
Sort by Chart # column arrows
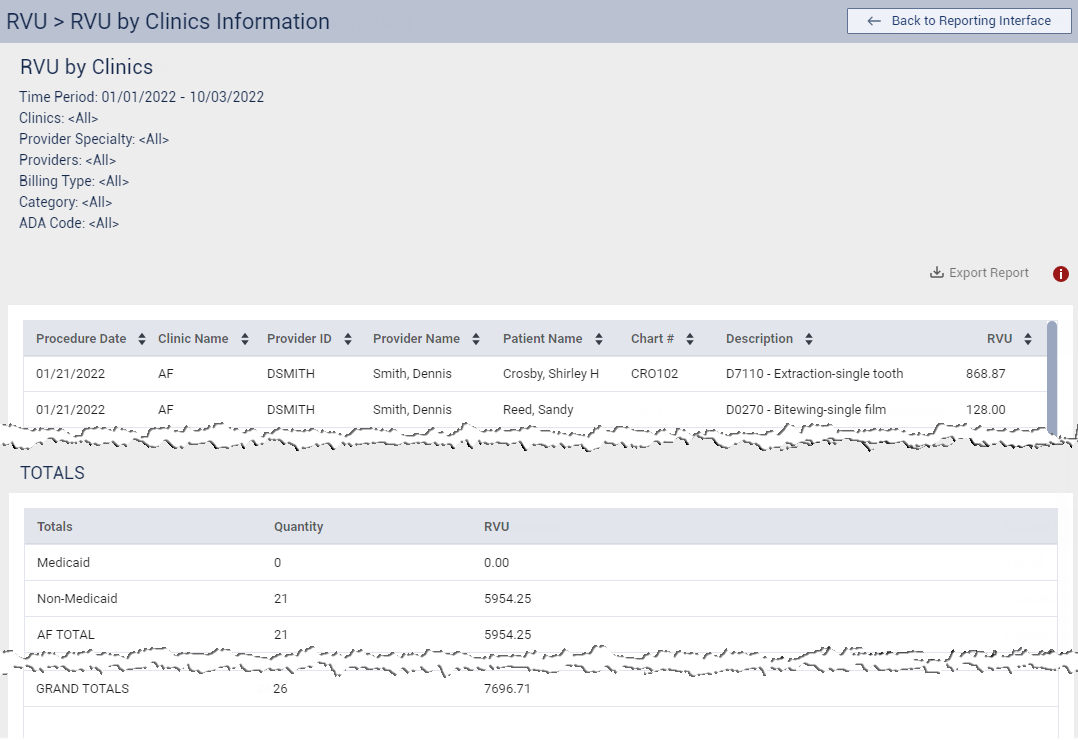pos(690,339)
